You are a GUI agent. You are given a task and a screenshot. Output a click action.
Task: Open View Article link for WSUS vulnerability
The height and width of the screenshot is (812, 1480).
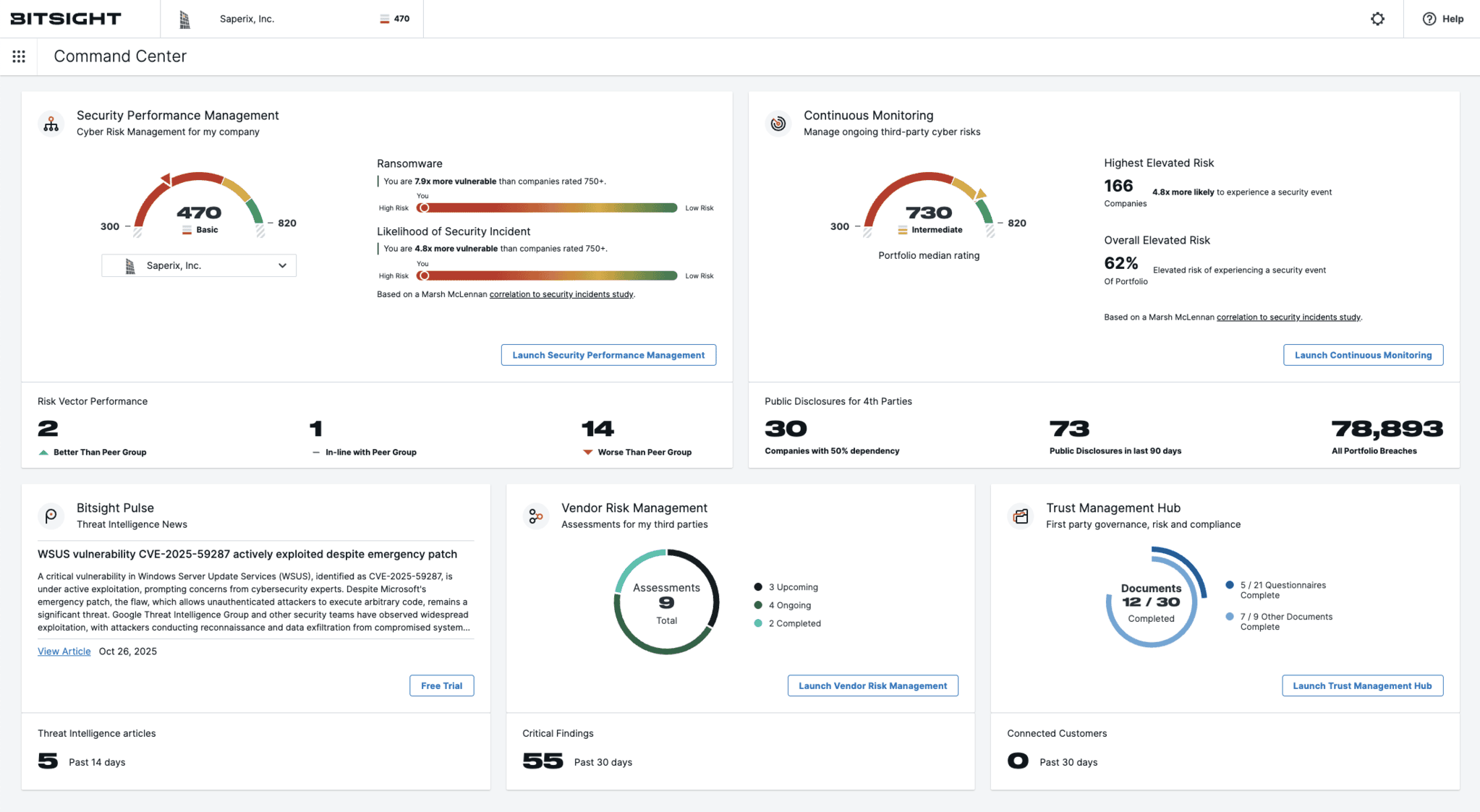[64, 651]
